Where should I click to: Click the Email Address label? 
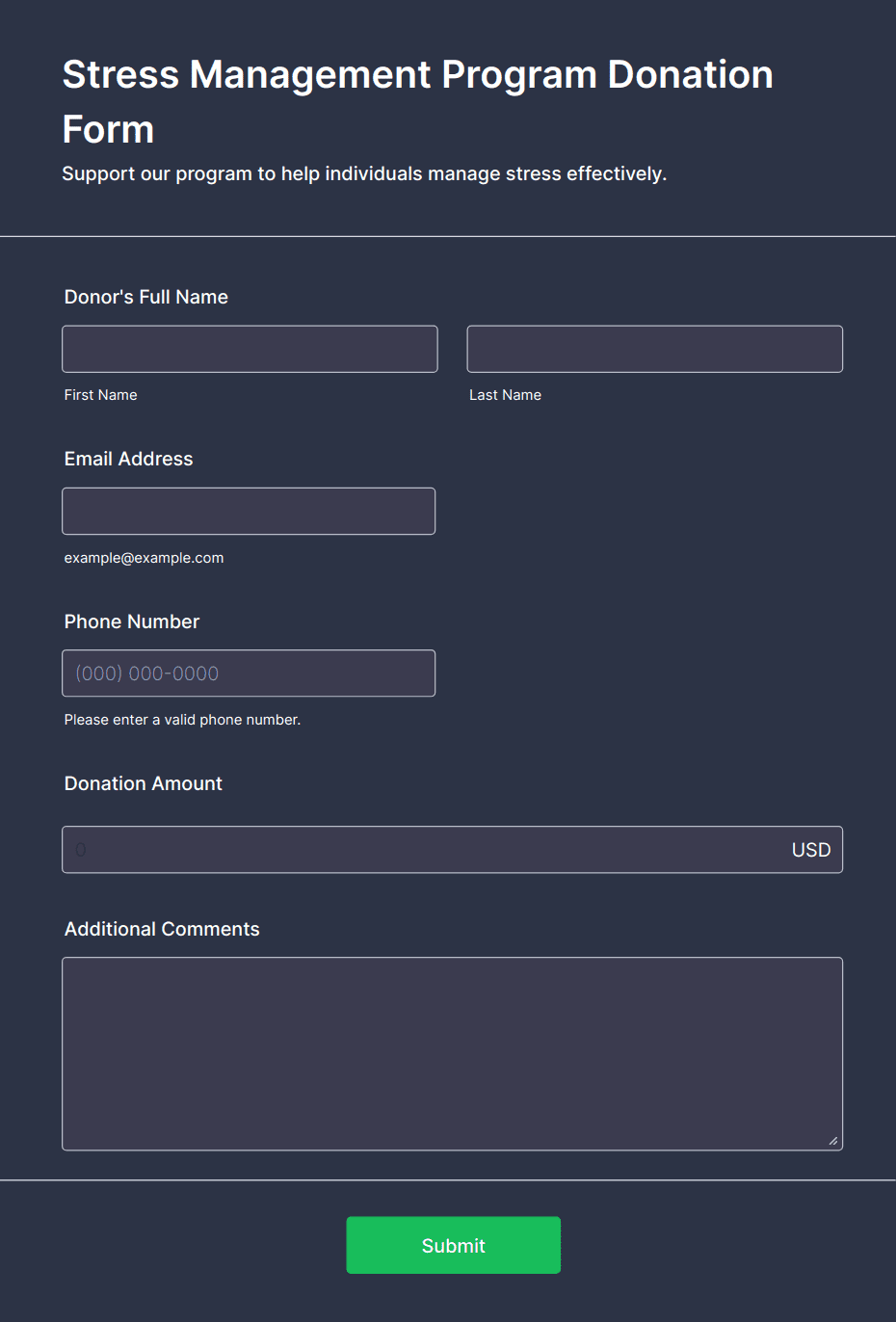[x=127, y=459]
